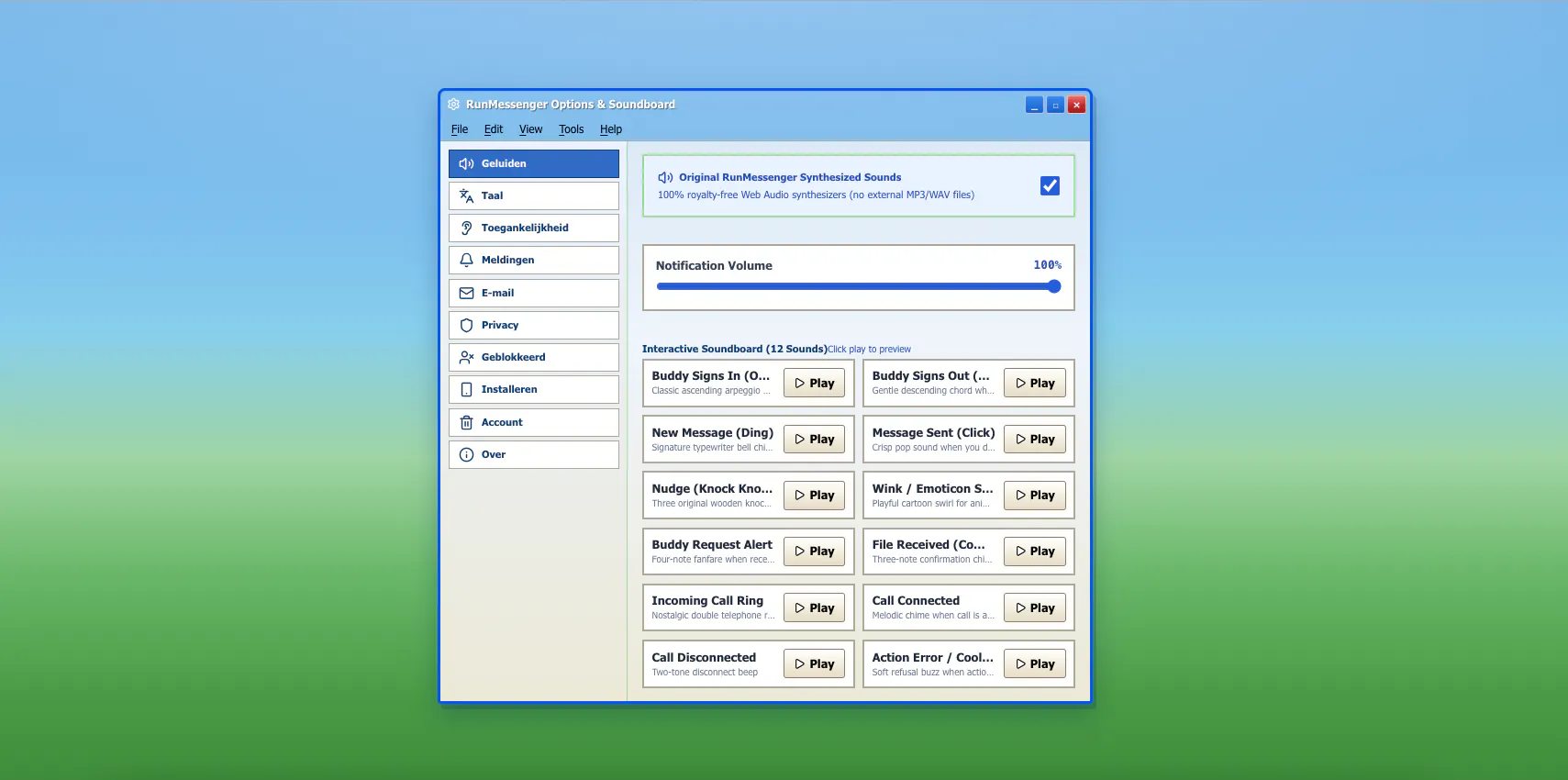Play the Message Sent (Click) sound

[1035, 439]
